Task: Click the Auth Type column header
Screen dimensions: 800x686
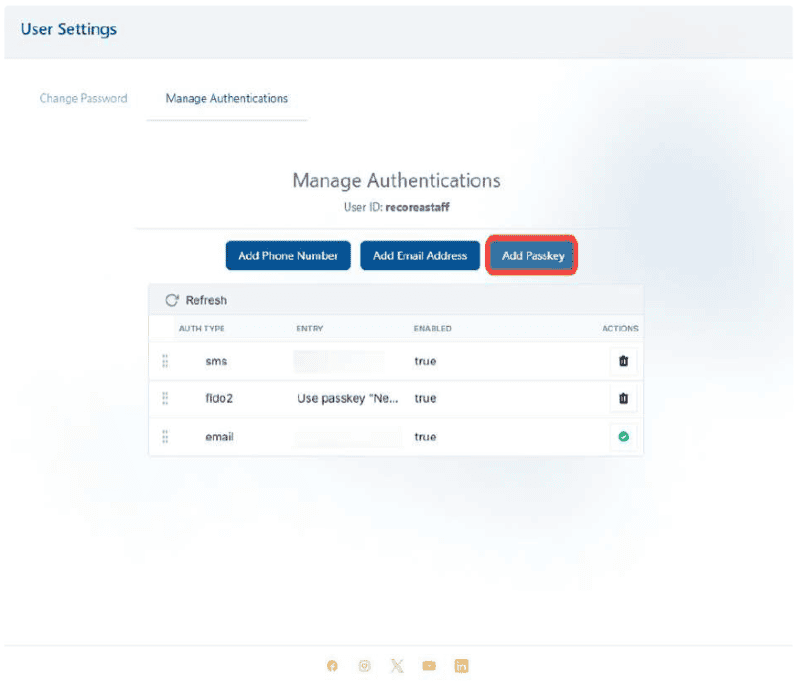Action: pos(201,328)
